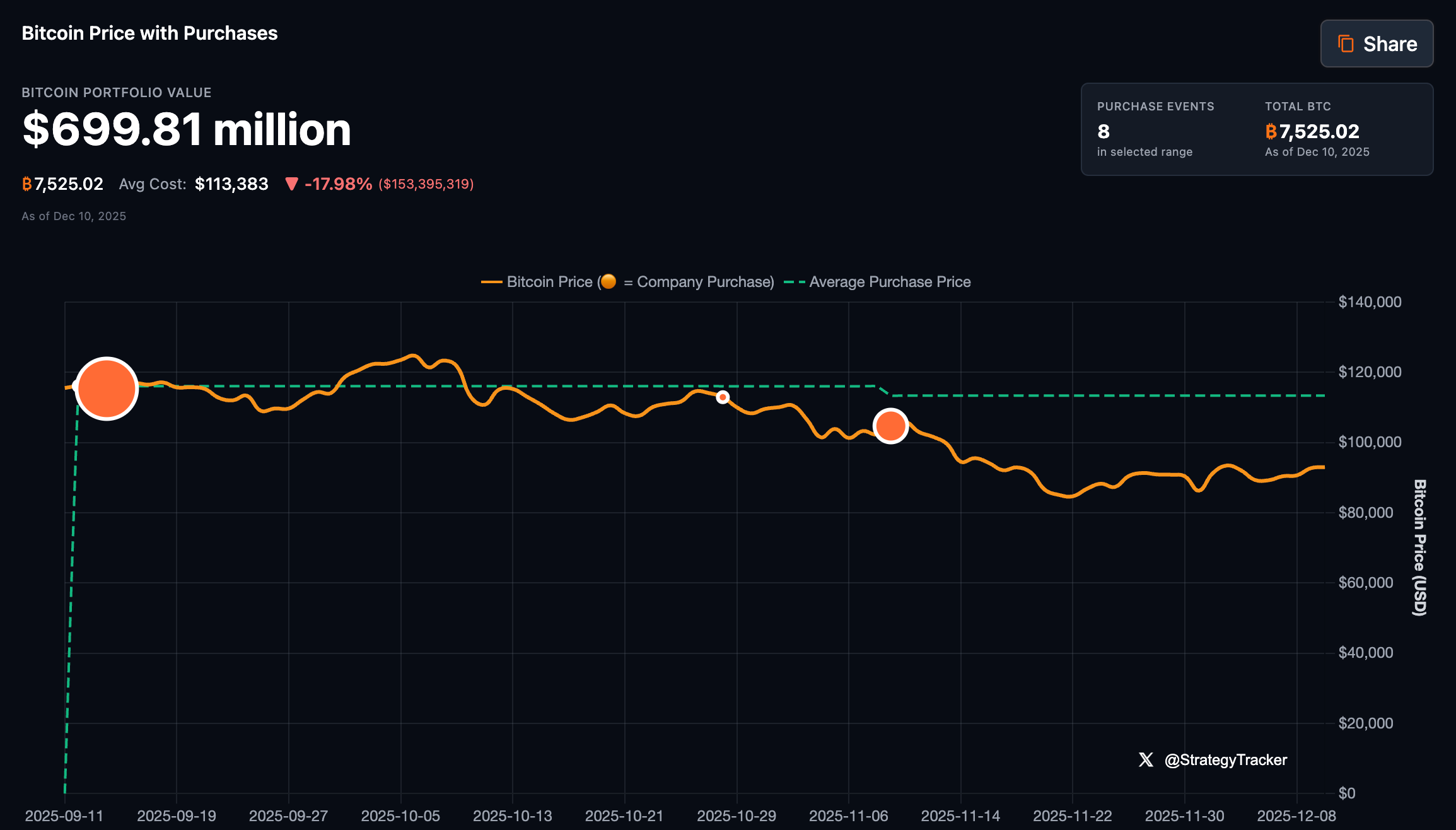Click the $699.81 million portfolio value
The width and height of the screenshot is (1456, 830).
click(186, 129)
